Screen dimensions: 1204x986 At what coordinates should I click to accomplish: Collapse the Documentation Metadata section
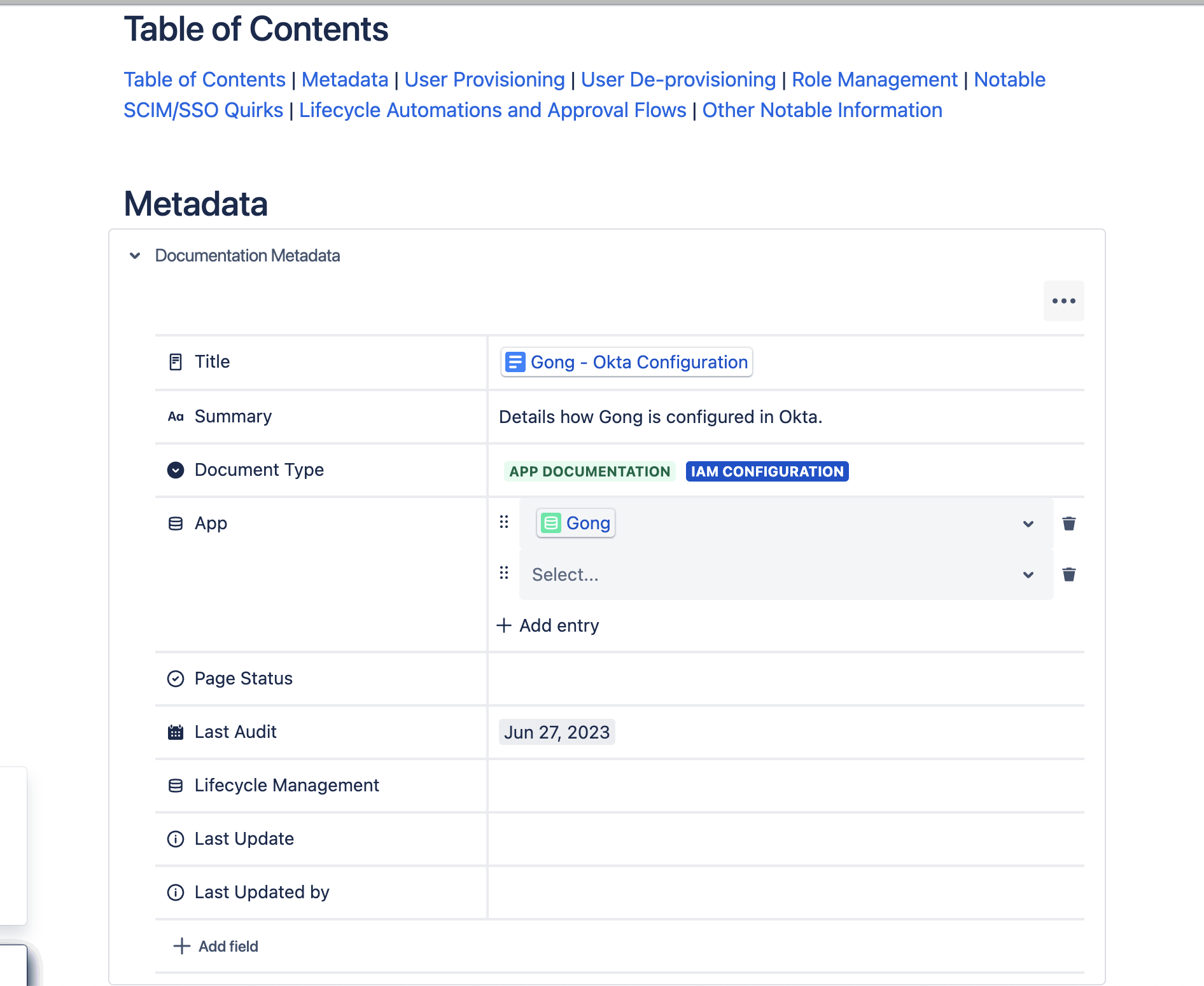tap(135, 256)
